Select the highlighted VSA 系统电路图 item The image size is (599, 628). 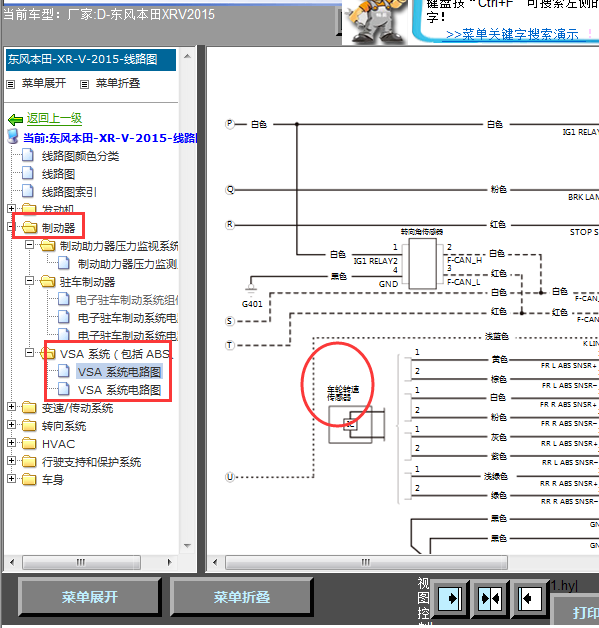click(119, 372)
